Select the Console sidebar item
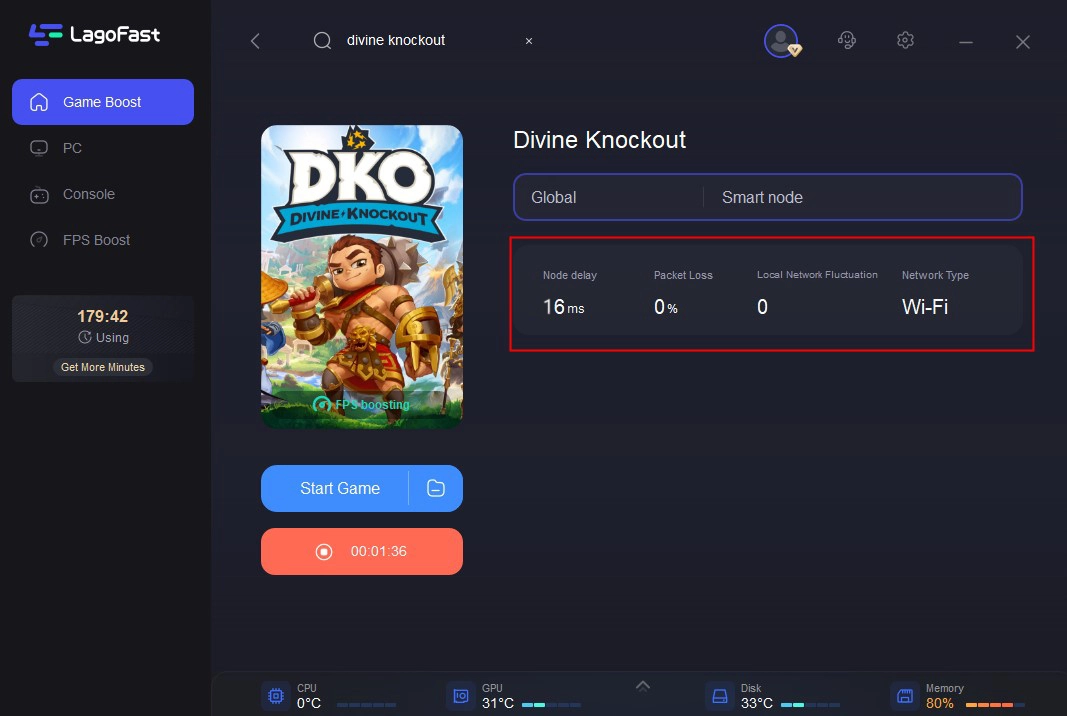The width and height of the screenshot is (1067, 716). [x=88, y=194]
